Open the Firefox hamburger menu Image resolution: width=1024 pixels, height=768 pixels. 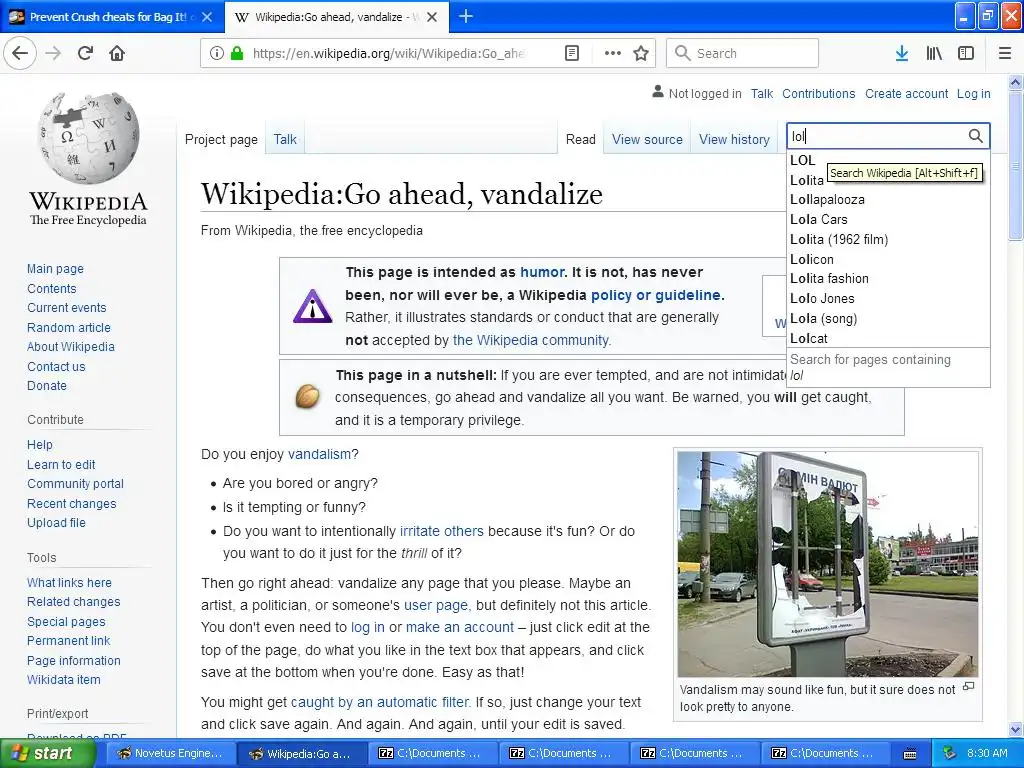[x=1005, y=53]
